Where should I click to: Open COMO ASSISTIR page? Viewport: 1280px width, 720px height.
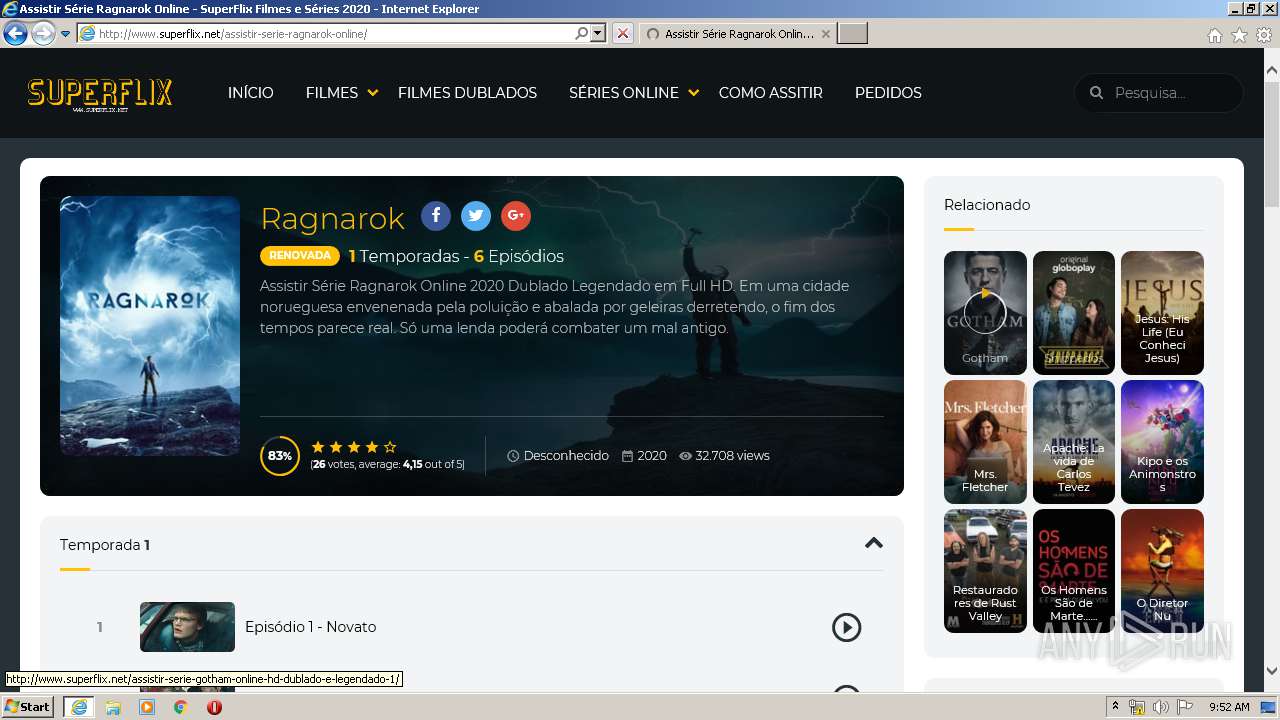click(771, 93)
